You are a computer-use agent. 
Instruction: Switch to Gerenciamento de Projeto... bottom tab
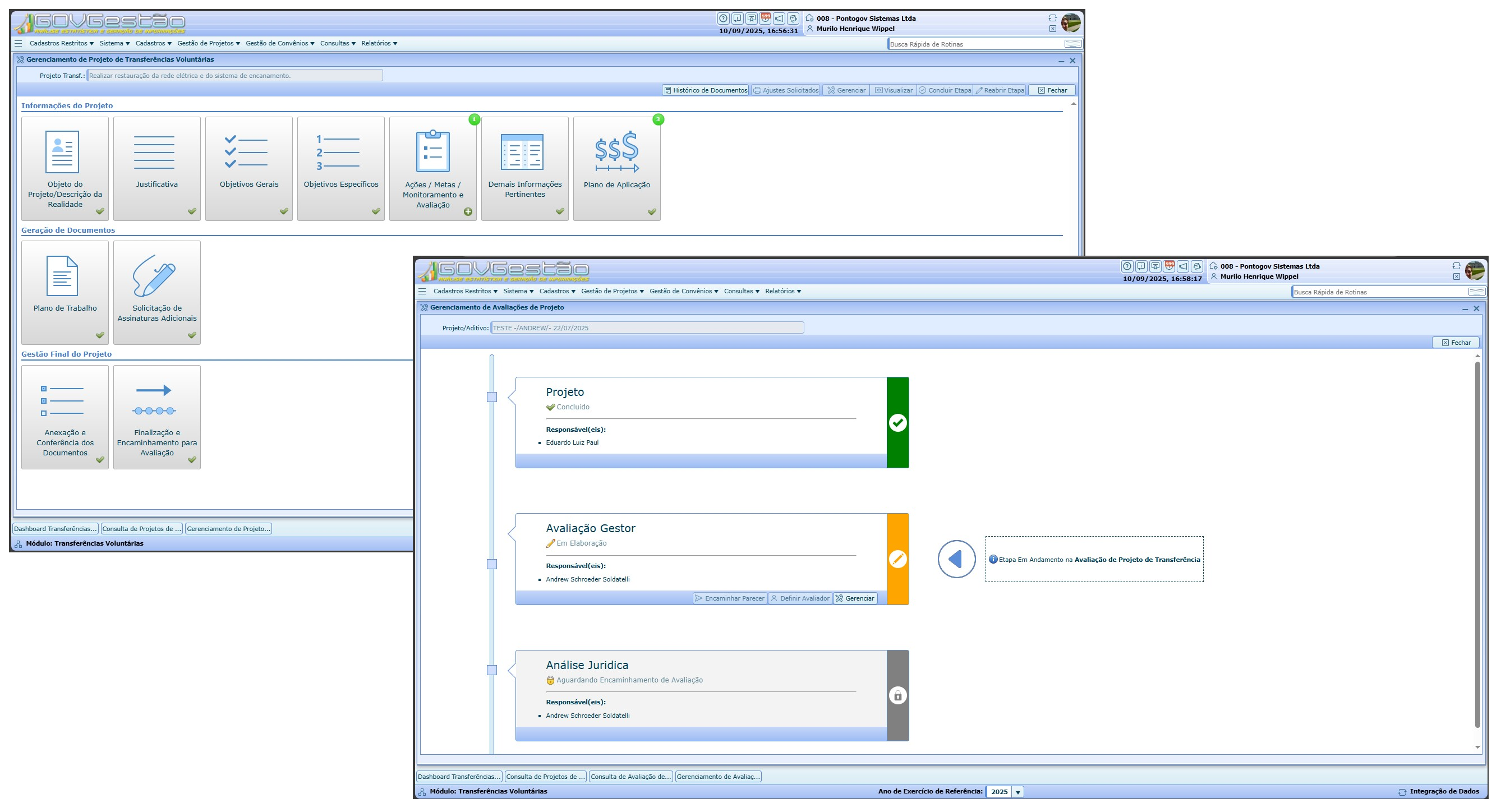click(x=228, y=529)
